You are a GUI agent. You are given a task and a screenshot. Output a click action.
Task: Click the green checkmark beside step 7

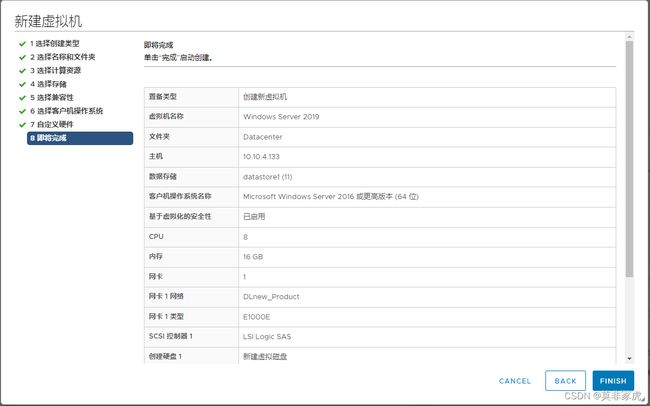(x=22, y=124)
